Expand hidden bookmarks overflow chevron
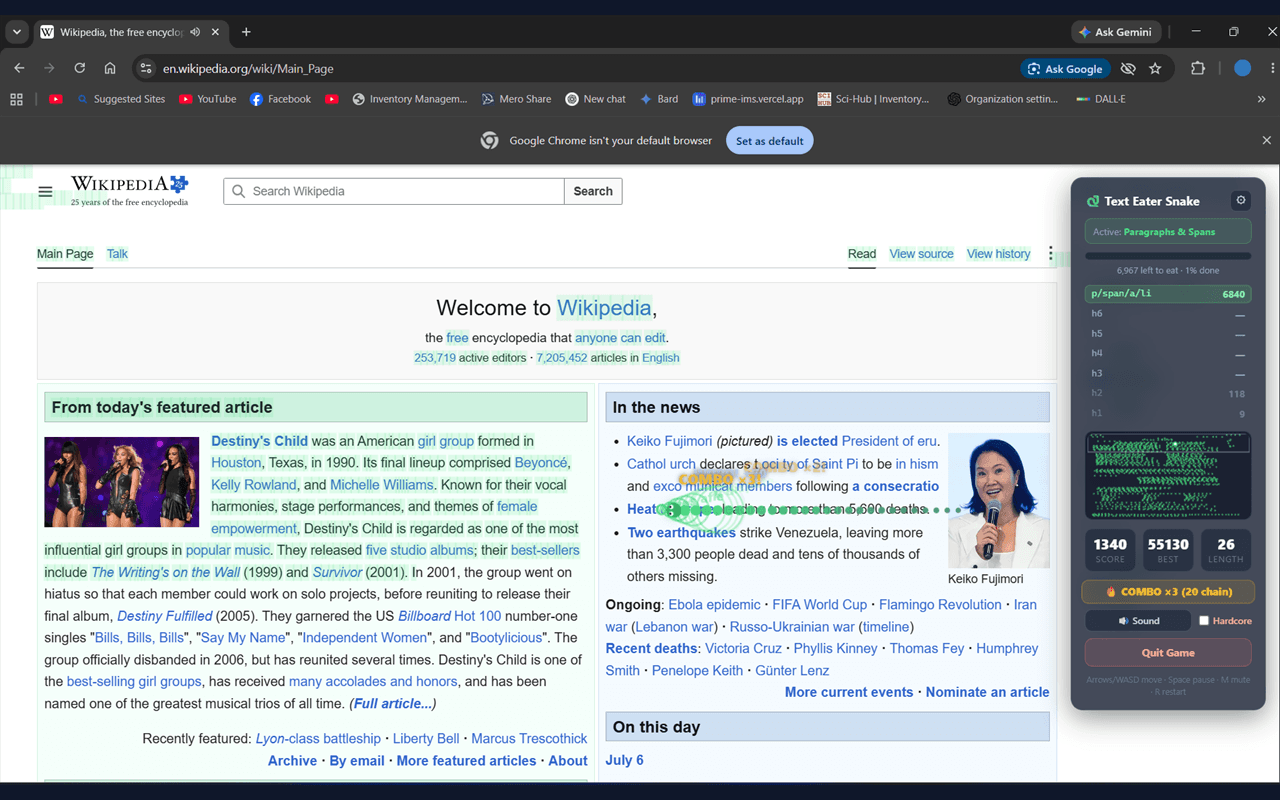 (1261, 99)
